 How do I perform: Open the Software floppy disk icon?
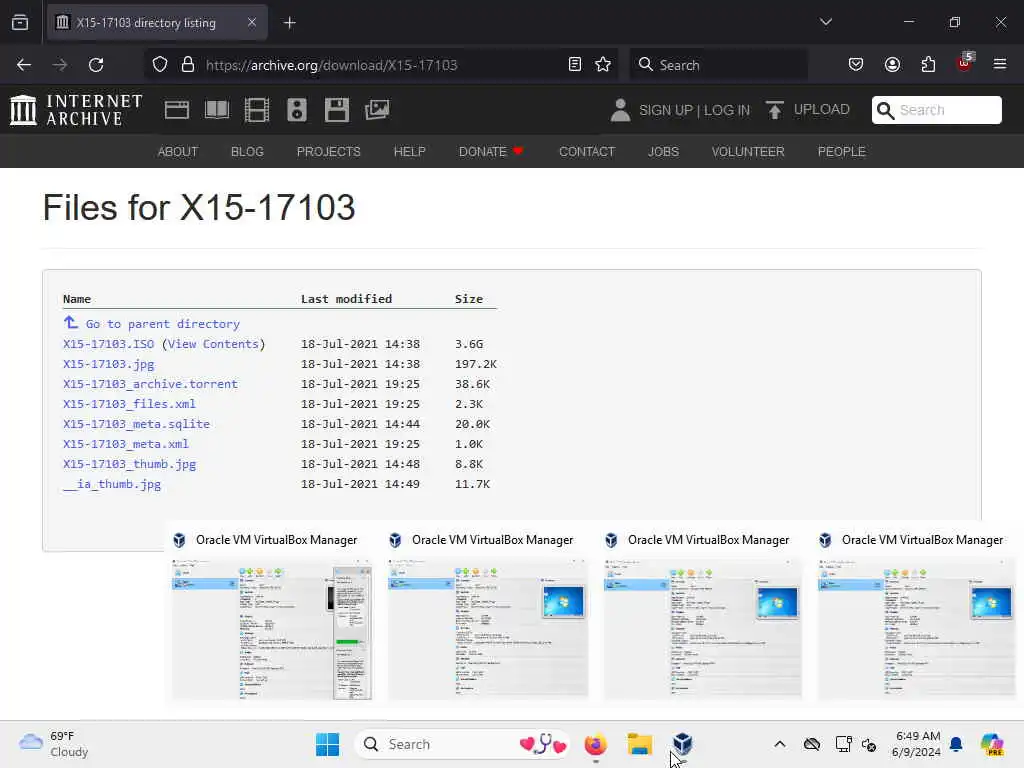point(337,110)
